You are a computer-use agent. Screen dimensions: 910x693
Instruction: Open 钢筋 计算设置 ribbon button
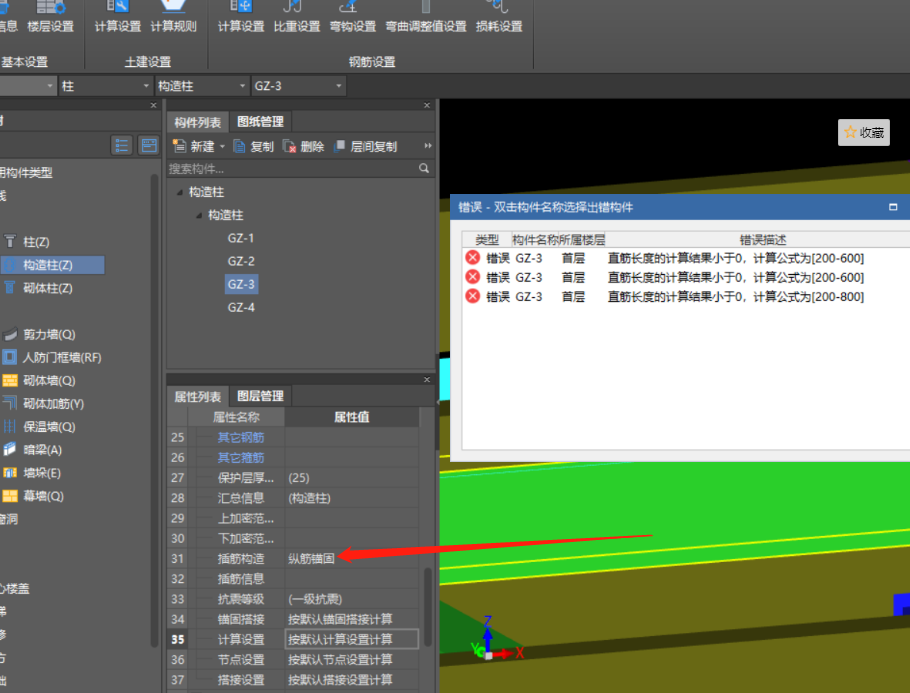pyautogui.click(x=241, y=17)
